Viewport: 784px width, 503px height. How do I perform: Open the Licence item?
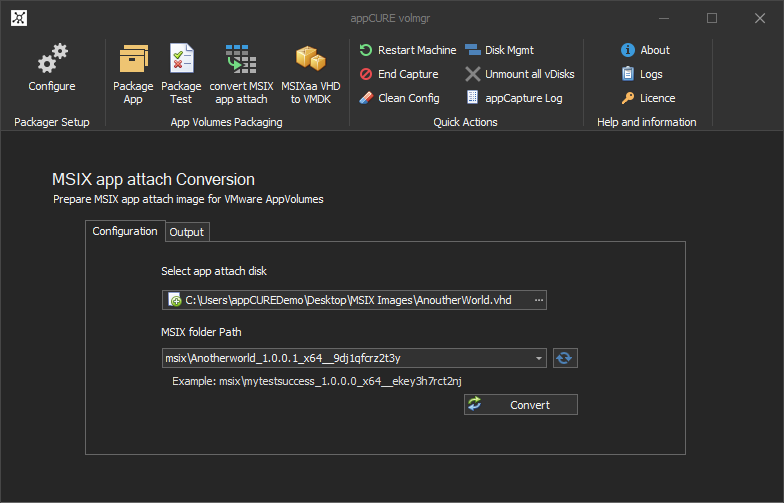pyautogui.click(x=648, y=98)
